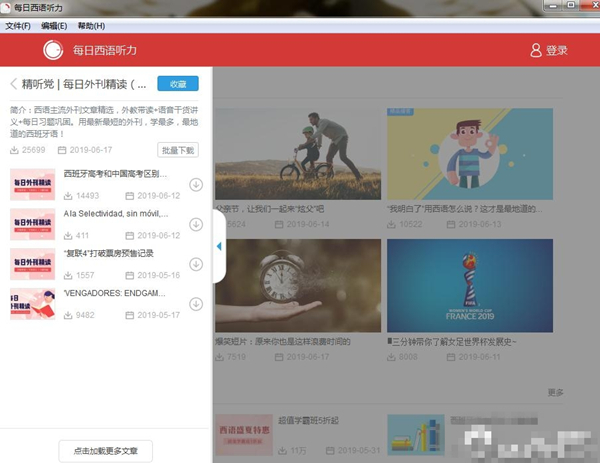
Task: Download the VENGADORES: ENDGAM article
Action: [x=196, y=304]
